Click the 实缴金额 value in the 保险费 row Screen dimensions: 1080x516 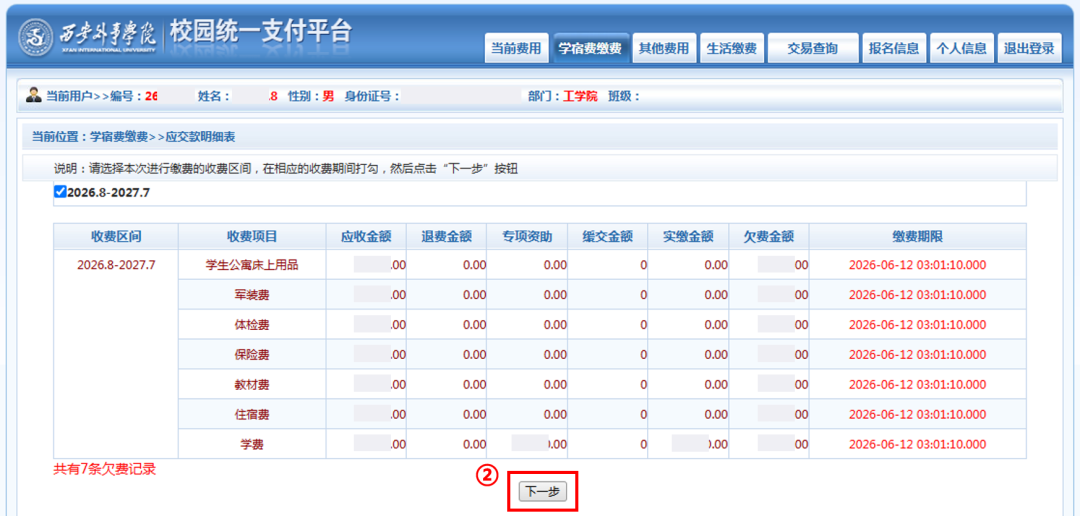coord(716,355)
